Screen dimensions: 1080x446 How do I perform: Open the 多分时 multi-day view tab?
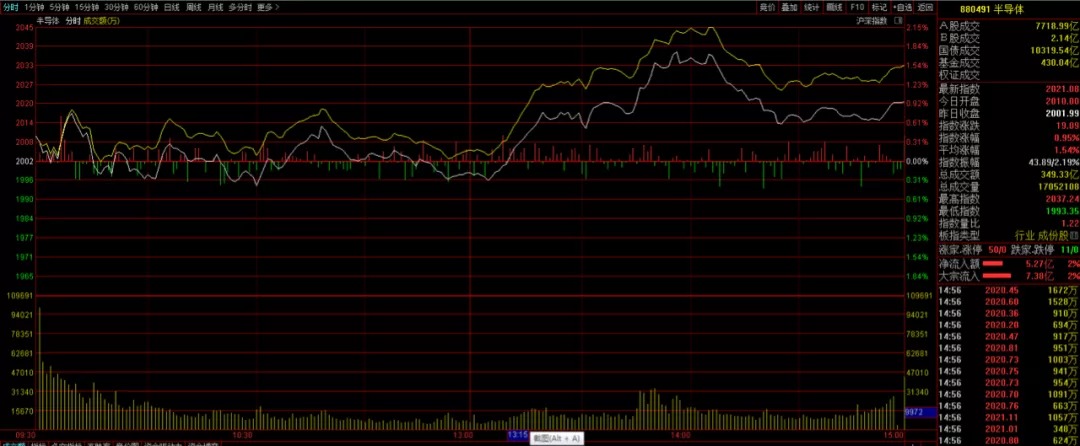tap(240, 7)
